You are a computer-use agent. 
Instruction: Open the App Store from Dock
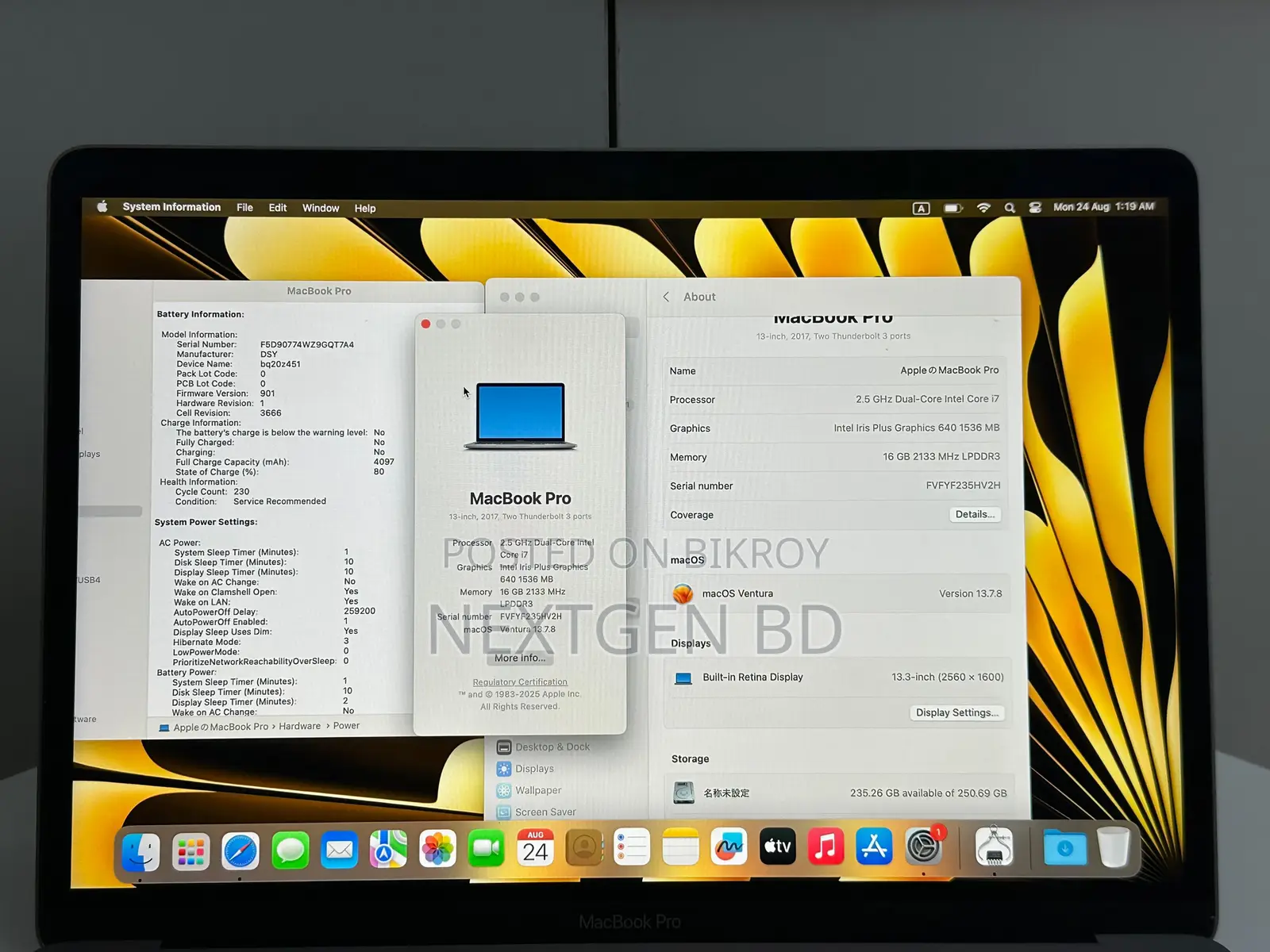point(875,846)
